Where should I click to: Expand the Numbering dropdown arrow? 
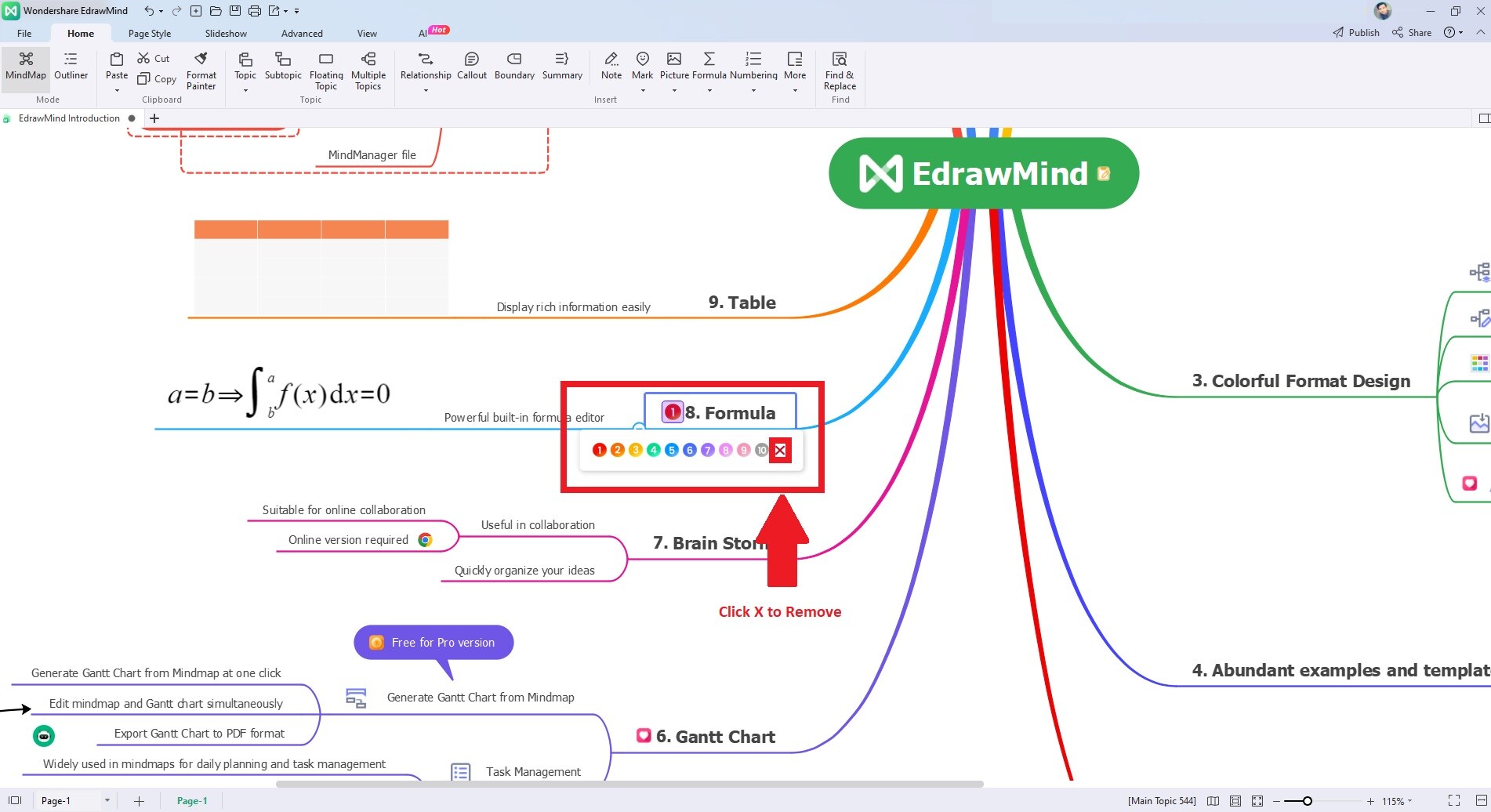pyautogui.click(x=753, y=91)
